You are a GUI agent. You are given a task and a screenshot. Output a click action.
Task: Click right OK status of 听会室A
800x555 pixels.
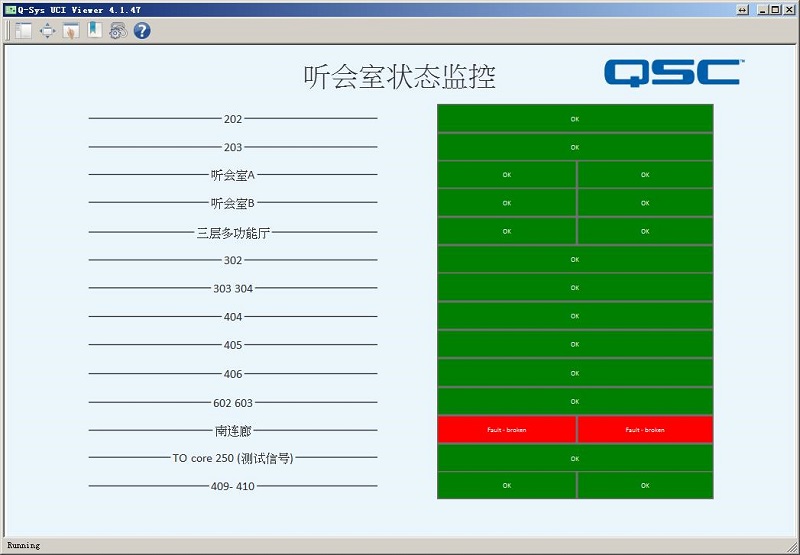coord(645,174)
